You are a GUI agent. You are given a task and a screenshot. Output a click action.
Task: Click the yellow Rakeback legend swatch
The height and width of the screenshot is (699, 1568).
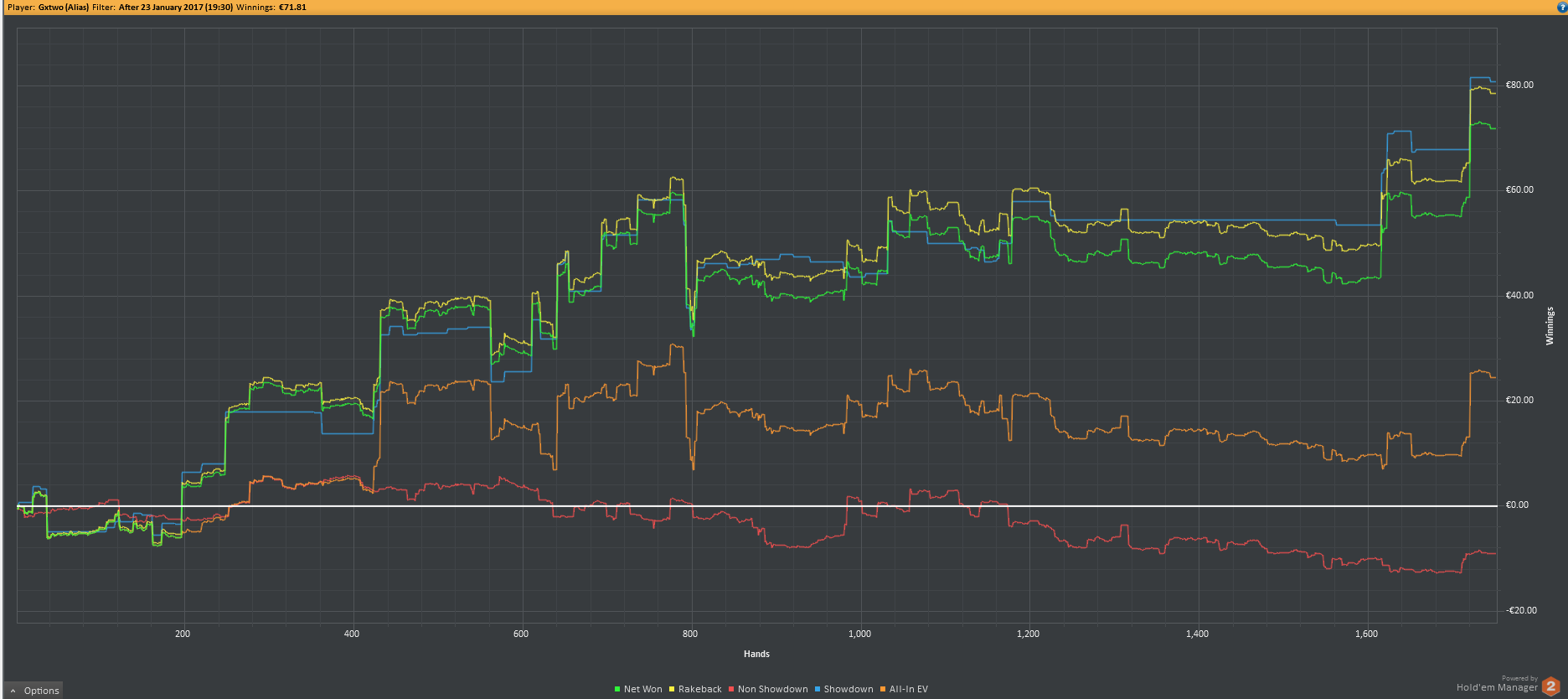[672, 690]
